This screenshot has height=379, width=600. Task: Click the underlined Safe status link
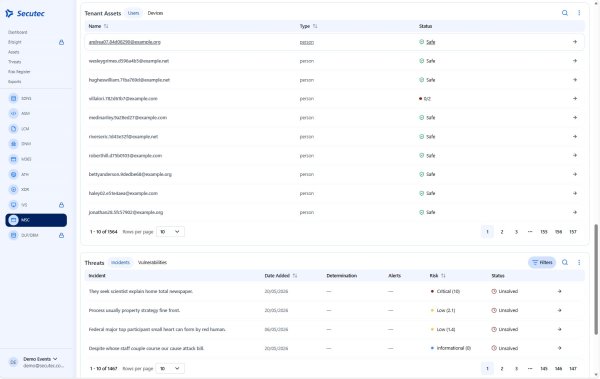[x=430, y=42]
